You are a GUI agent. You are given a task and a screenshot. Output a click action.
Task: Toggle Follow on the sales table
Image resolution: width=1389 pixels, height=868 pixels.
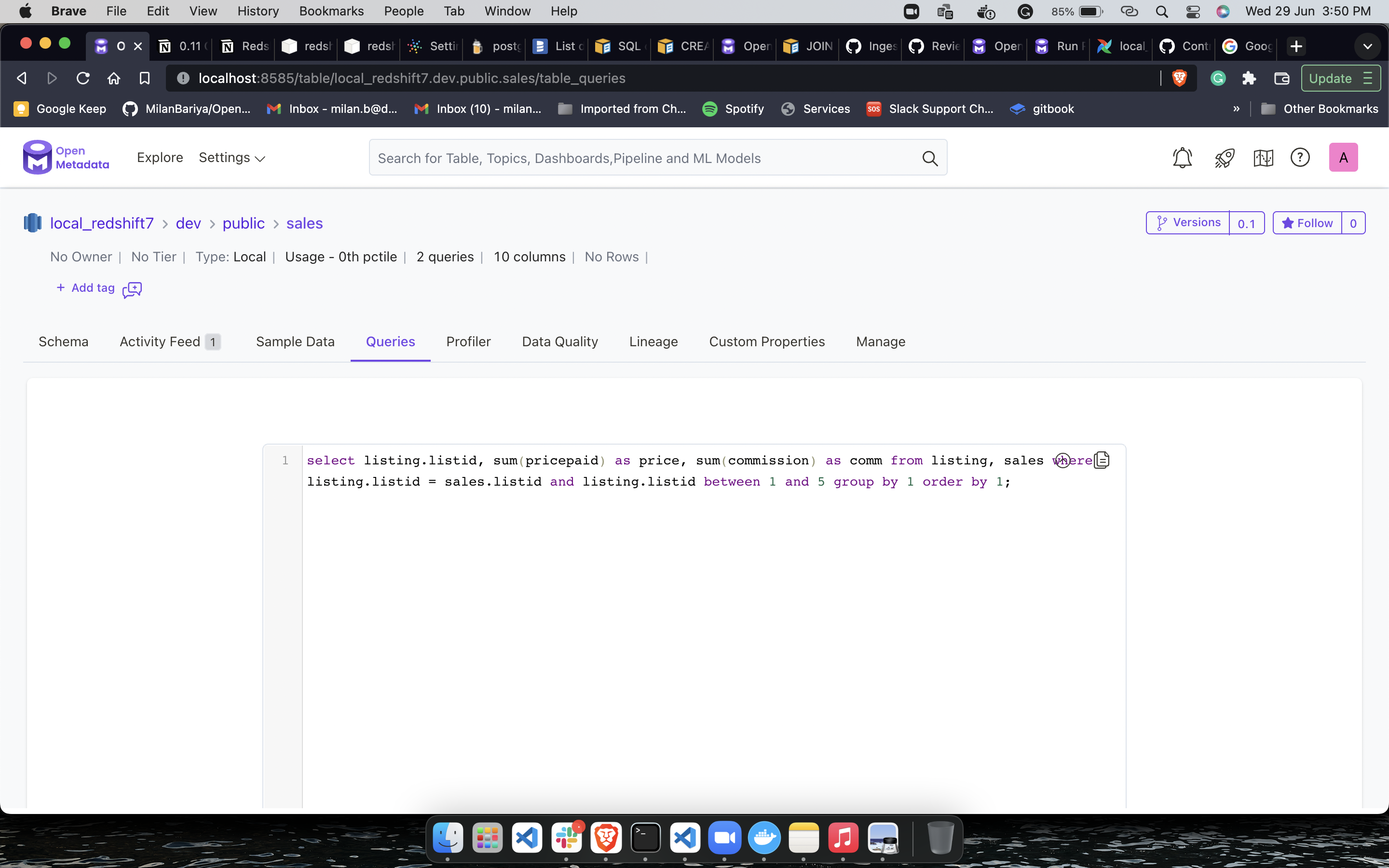coord(1310,223)
